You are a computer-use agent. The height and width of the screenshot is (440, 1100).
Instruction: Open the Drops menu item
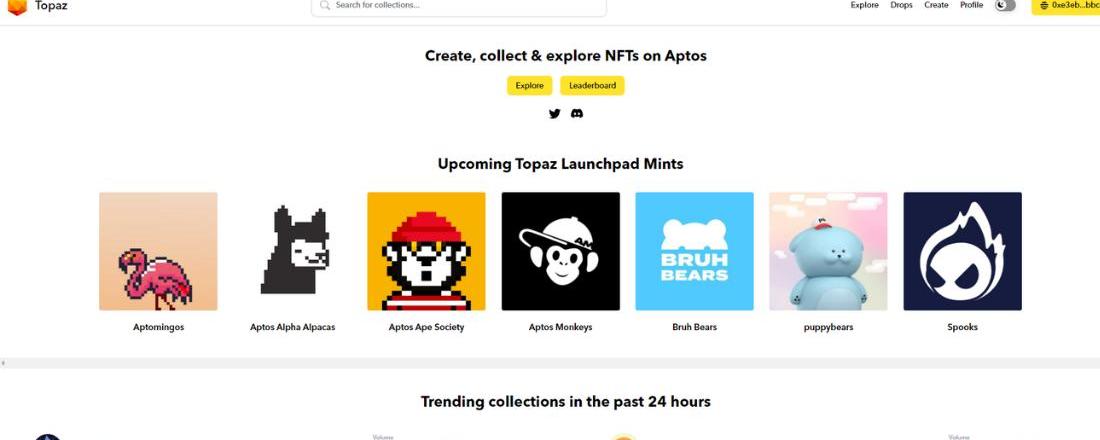901,5
